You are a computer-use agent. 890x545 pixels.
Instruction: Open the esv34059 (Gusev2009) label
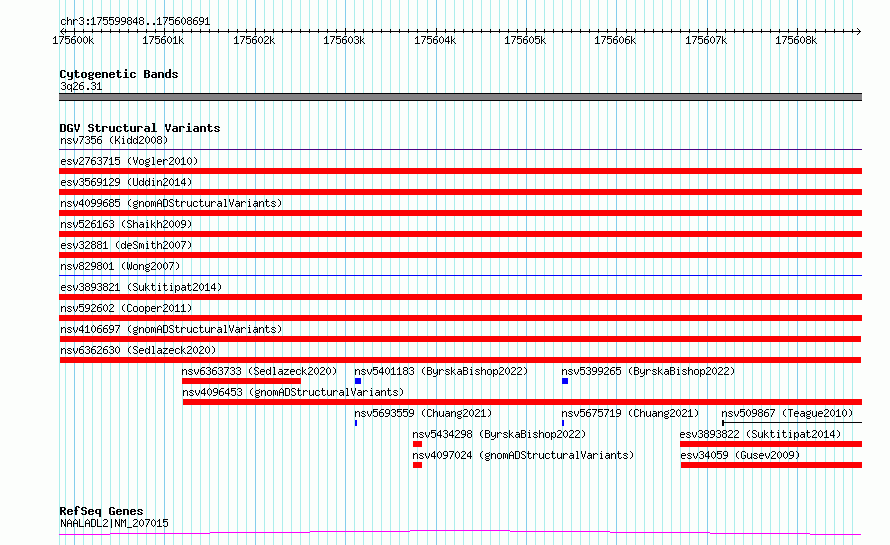740,455
